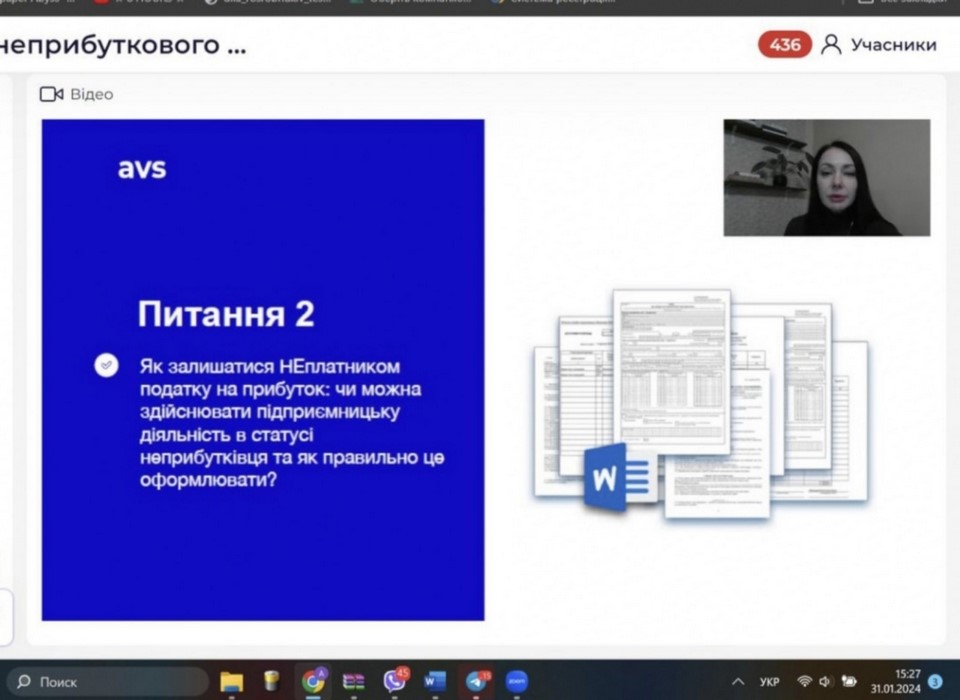Open the volume control in system tray
This screenshot has height=700, width=960.
[x=826, y=682]
